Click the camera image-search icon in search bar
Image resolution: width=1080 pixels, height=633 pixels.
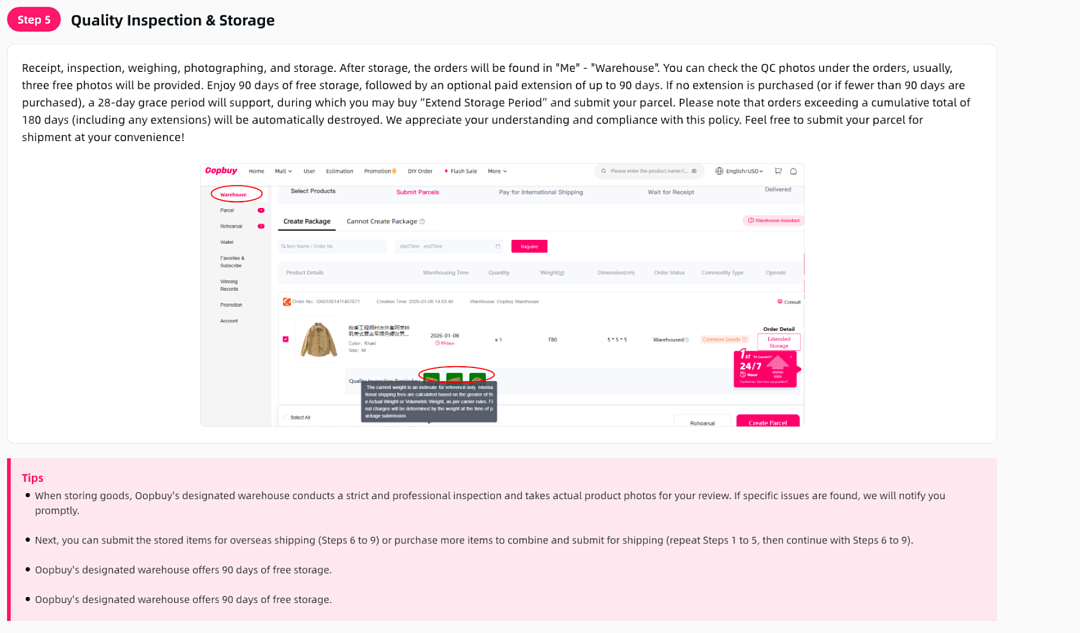[694, 171]
